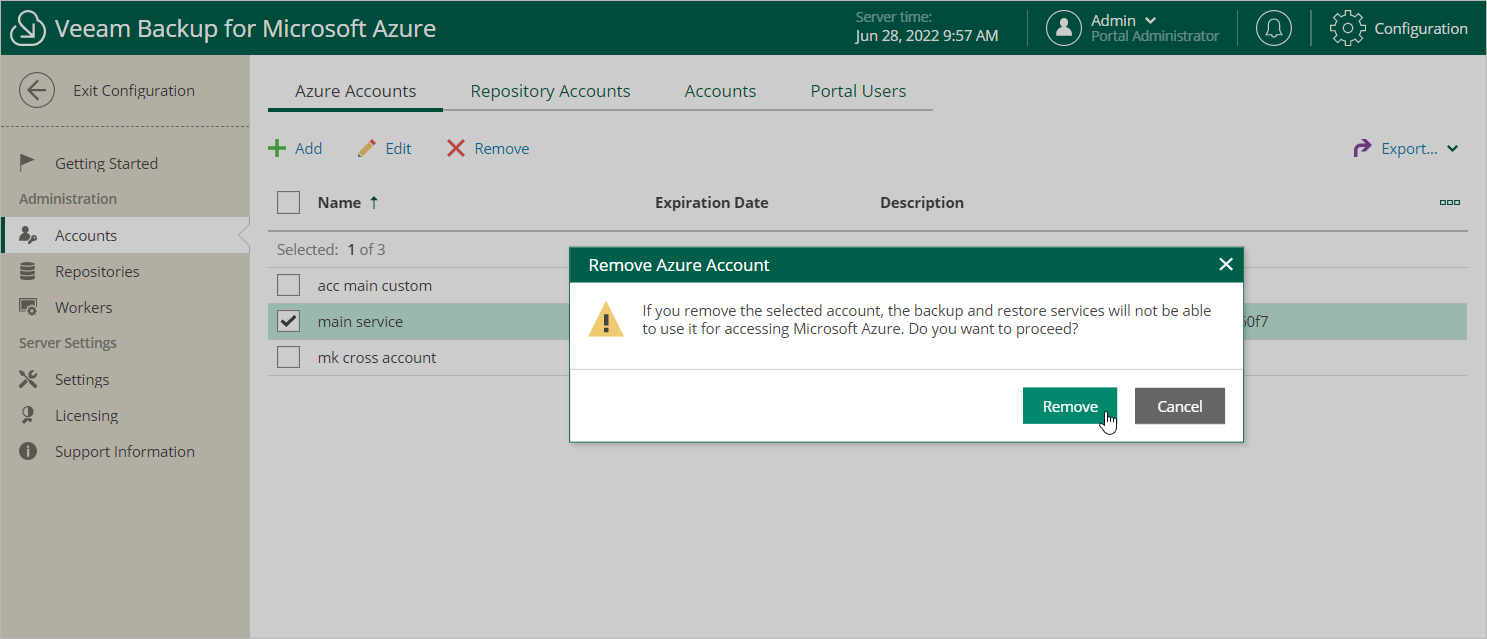The width and height of the screenshot is (1487, 639).
Task: Open the notifications bell
Action: pyautogui.click(x=1273, y=28)
